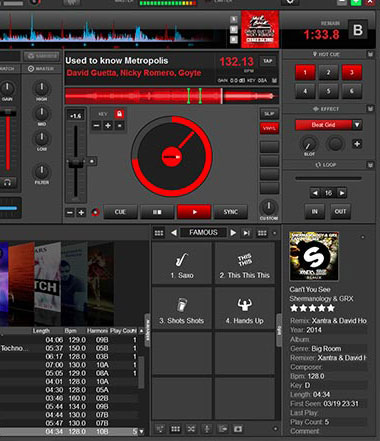This screenshot has width=380, height=441.
Task: Open the EFFECT panel menu icon
Action: point(370,109)
